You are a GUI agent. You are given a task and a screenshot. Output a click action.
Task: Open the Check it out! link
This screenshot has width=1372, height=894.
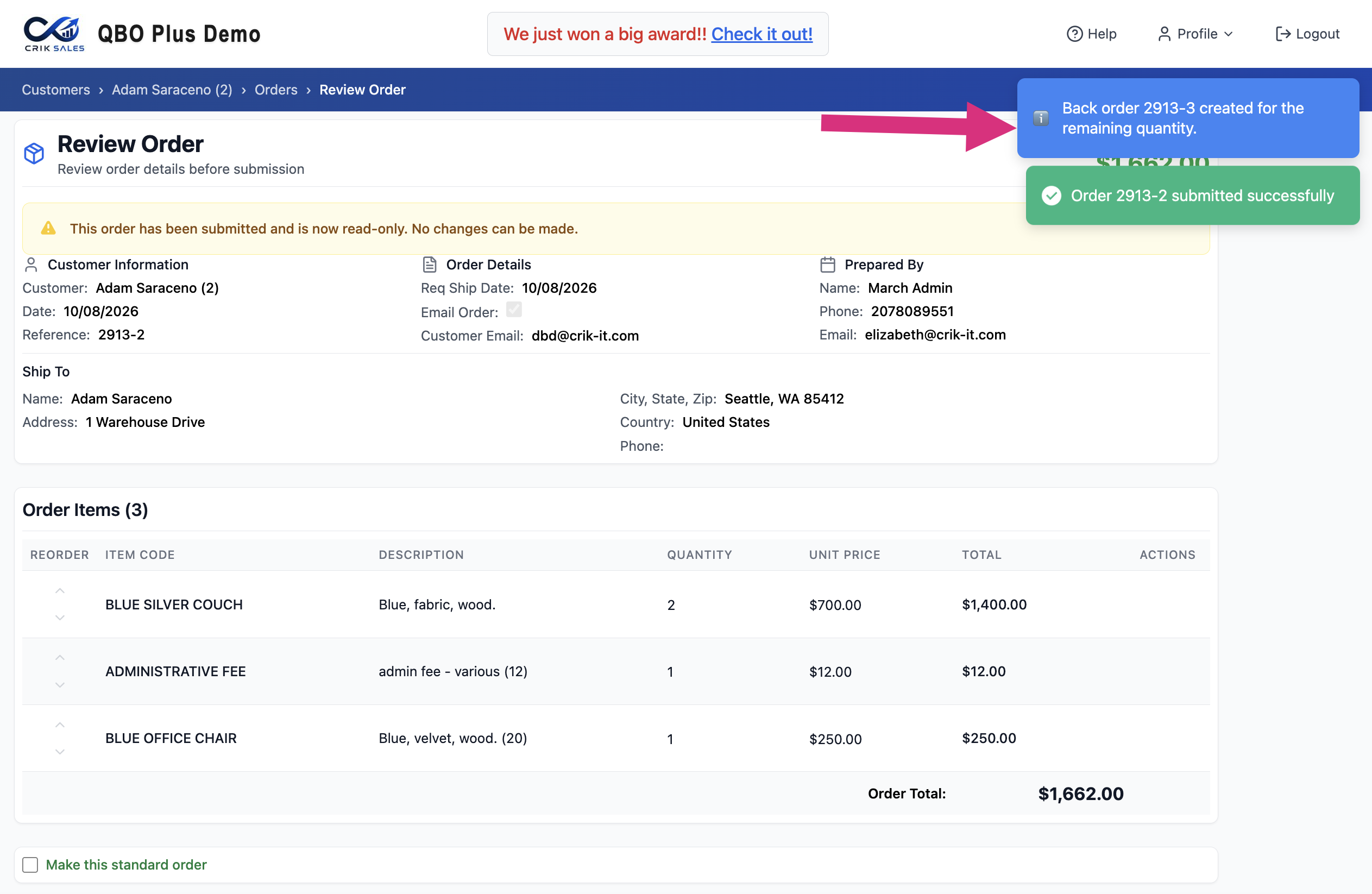point(761,34)
